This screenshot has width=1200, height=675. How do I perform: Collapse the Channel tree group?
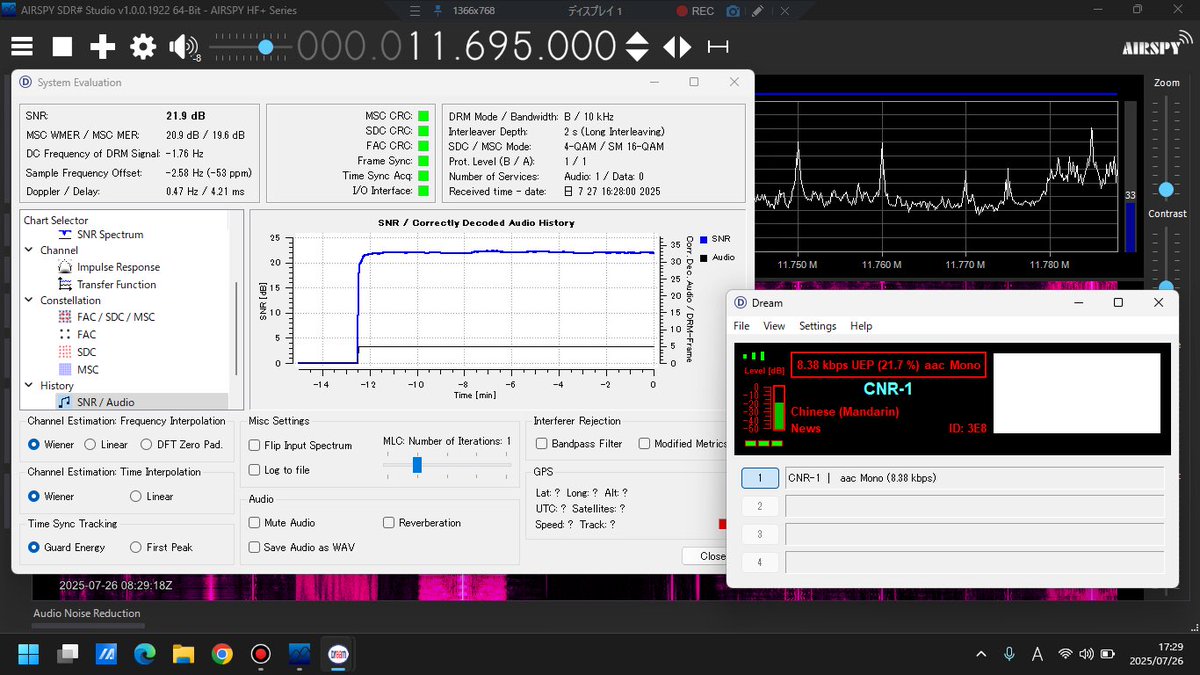point(29,250)
